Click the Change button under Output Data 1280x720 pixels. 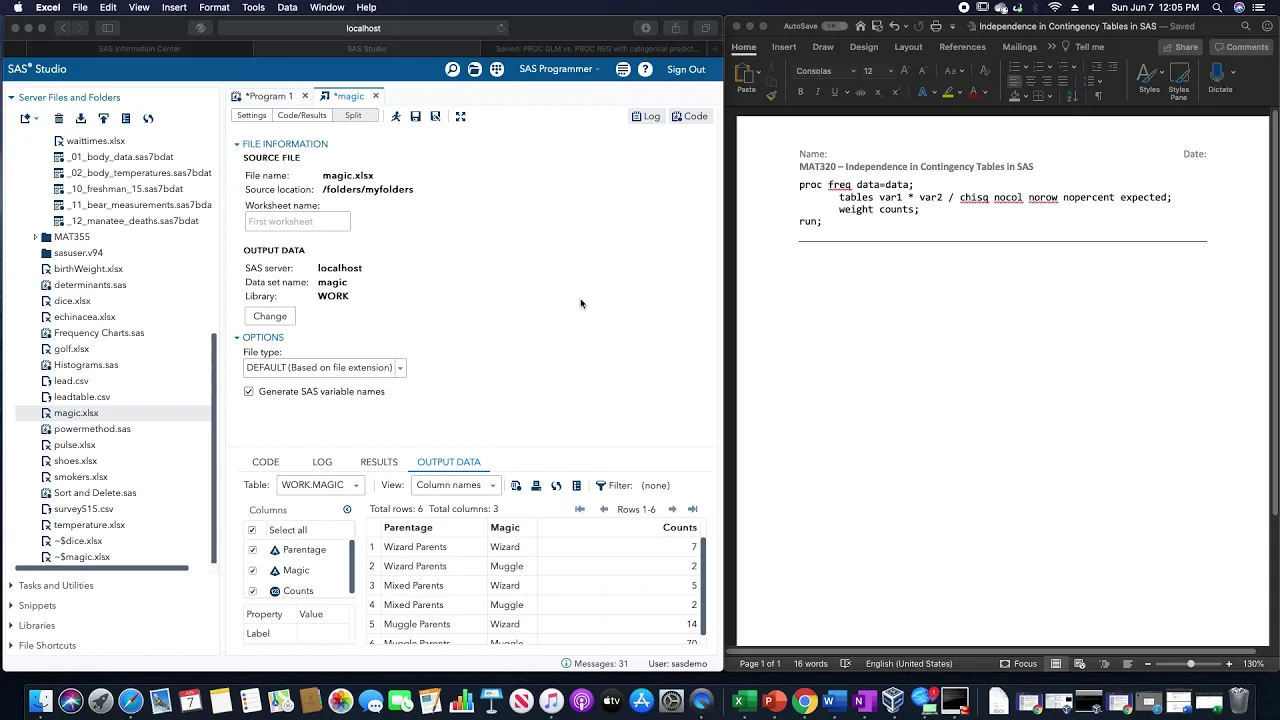[x=270, y=316]
